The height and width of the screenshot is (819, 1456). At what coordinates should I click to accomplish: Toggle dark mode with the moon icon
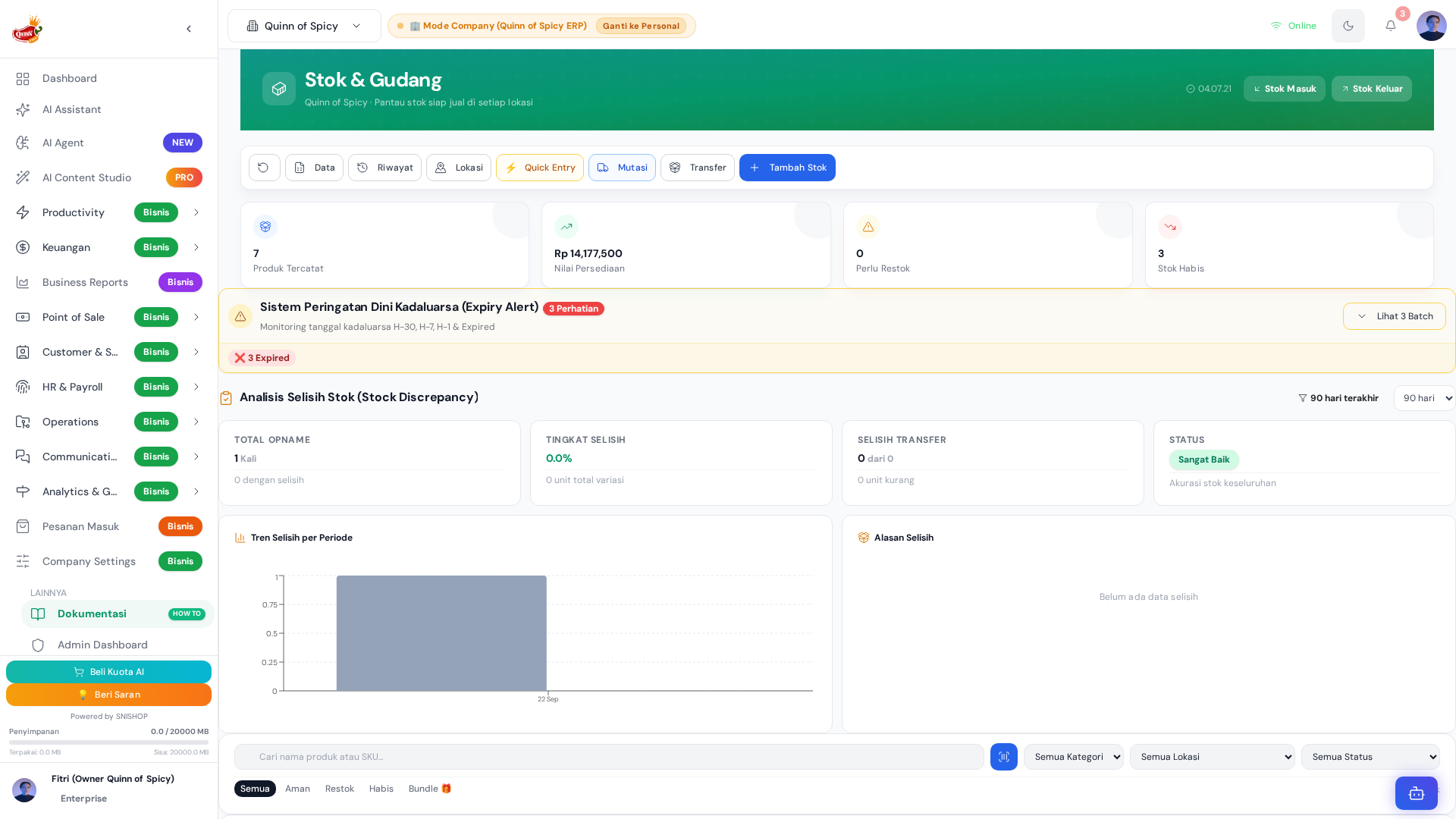click(x=1348, y=26)
